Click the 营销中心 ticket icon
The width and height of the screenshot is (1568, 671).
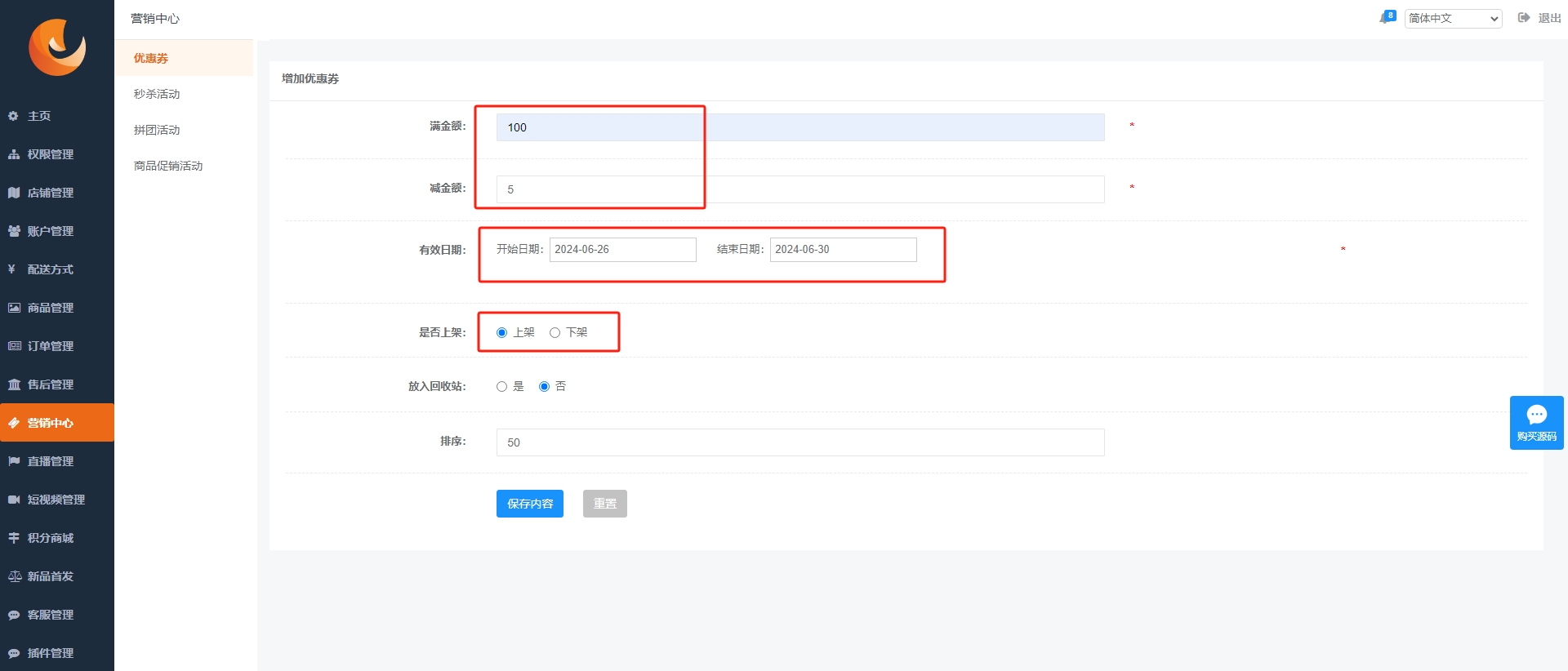pos(13,423)
